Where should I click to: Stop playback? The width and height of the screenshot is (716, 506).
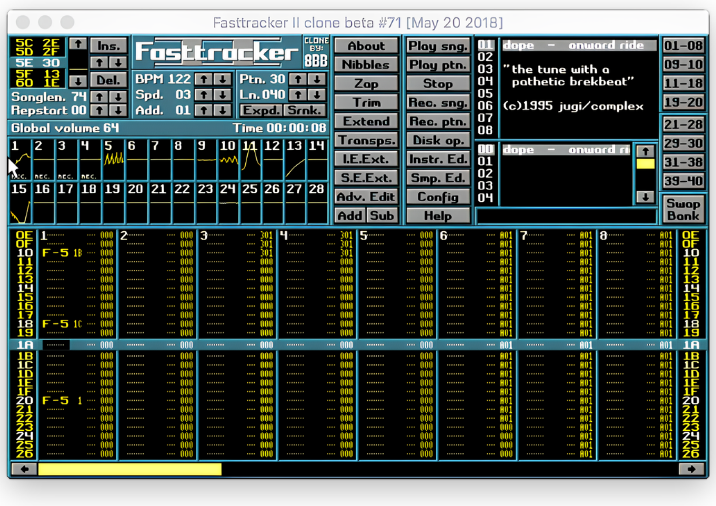[438, 84]
